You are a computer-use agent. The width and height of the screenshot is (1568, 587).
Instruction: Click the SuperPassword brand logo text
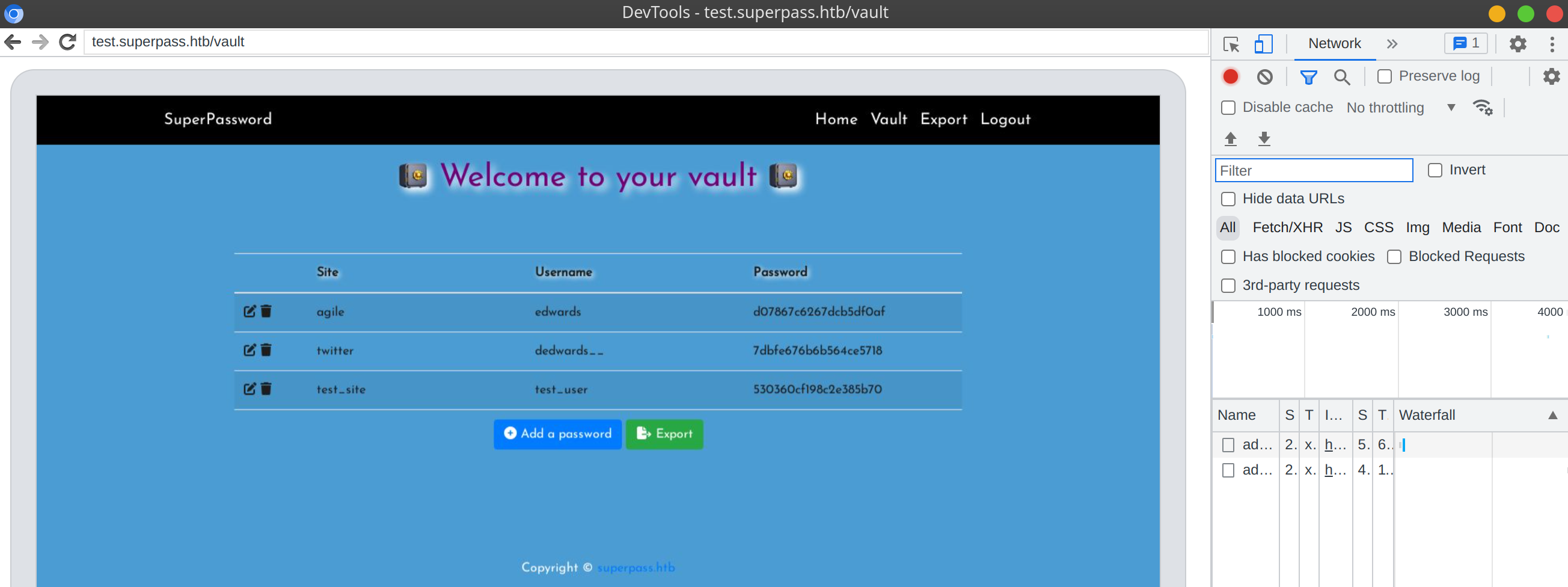(x=217, y=119)
